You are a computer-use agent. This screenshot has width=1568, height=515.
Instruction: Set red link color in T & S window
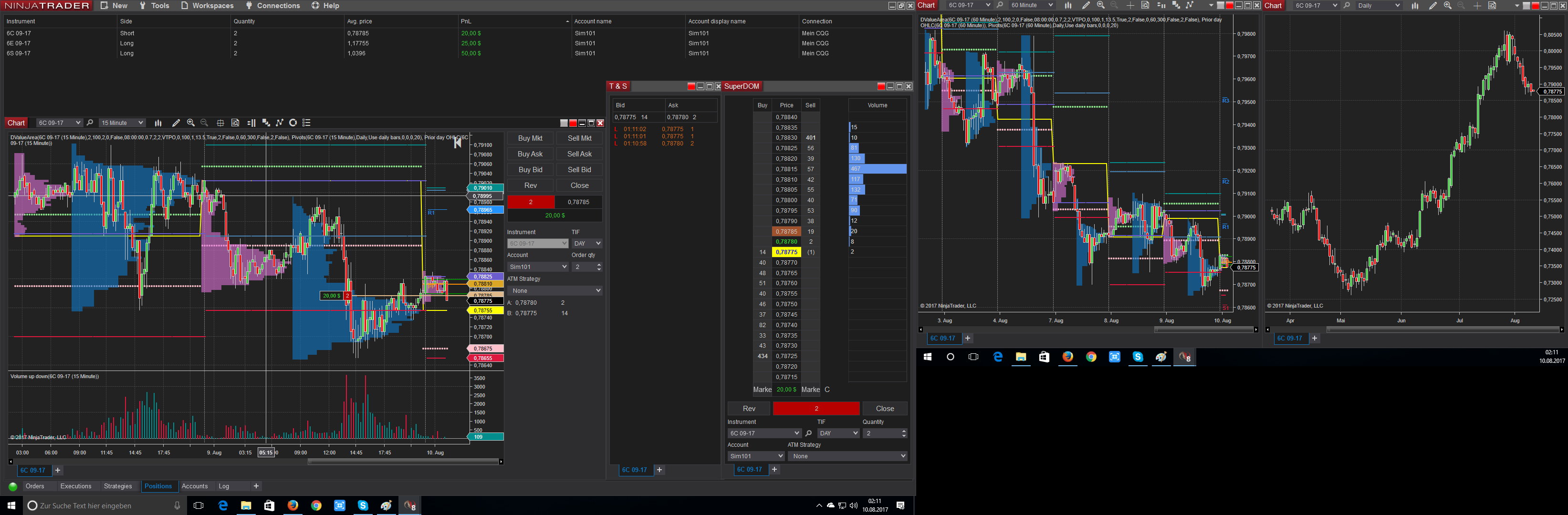pos(691,86)
